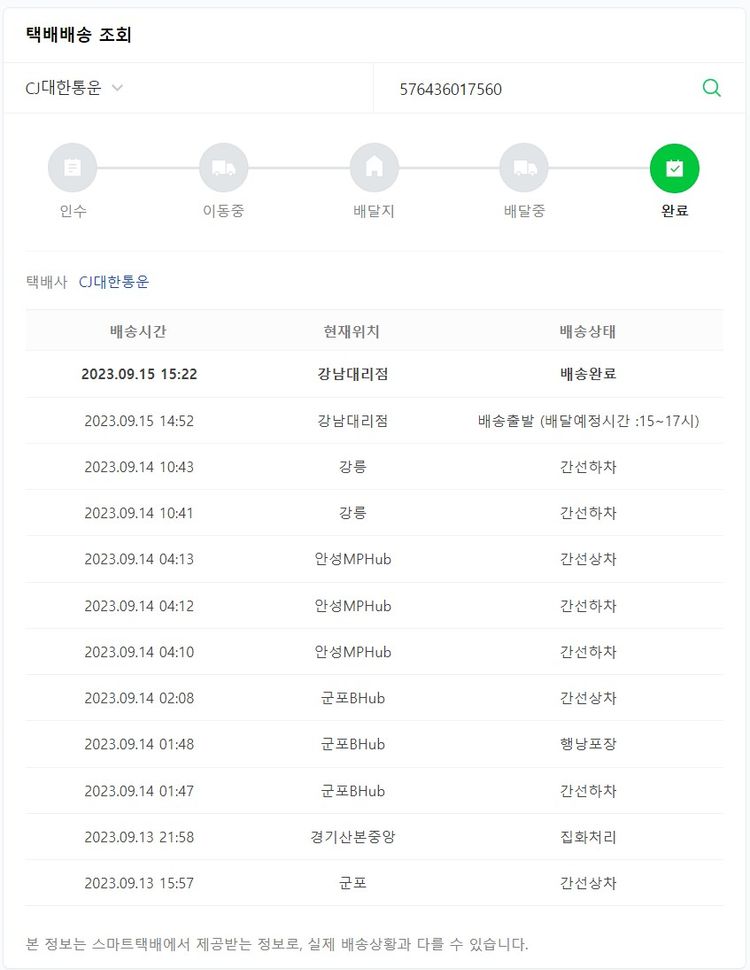This screenshot has height=970, width=750.
Task: Click the 이동중 truck step icon
Action: pyautogui.click(x=223, y=168)
